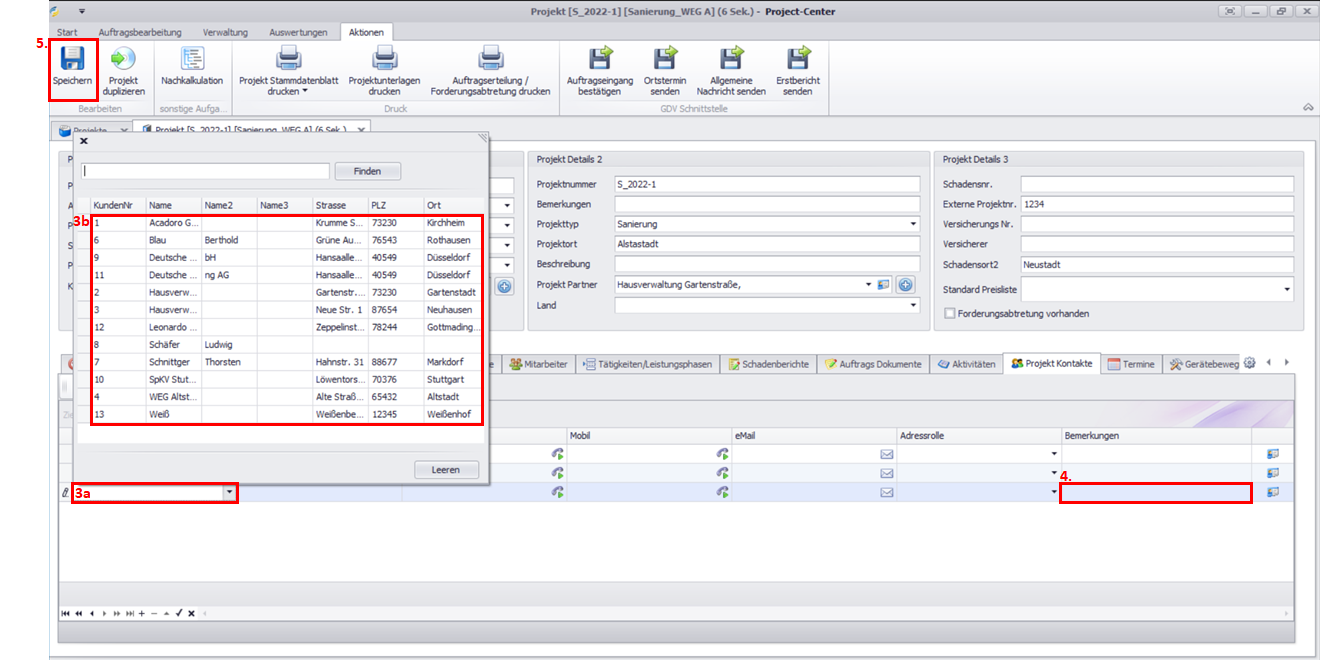Image resolution: width=1320 pixels, height=660 pixels.
Task: Switch to the Auswertungen ribbon tab
Action: coord(299,32)
